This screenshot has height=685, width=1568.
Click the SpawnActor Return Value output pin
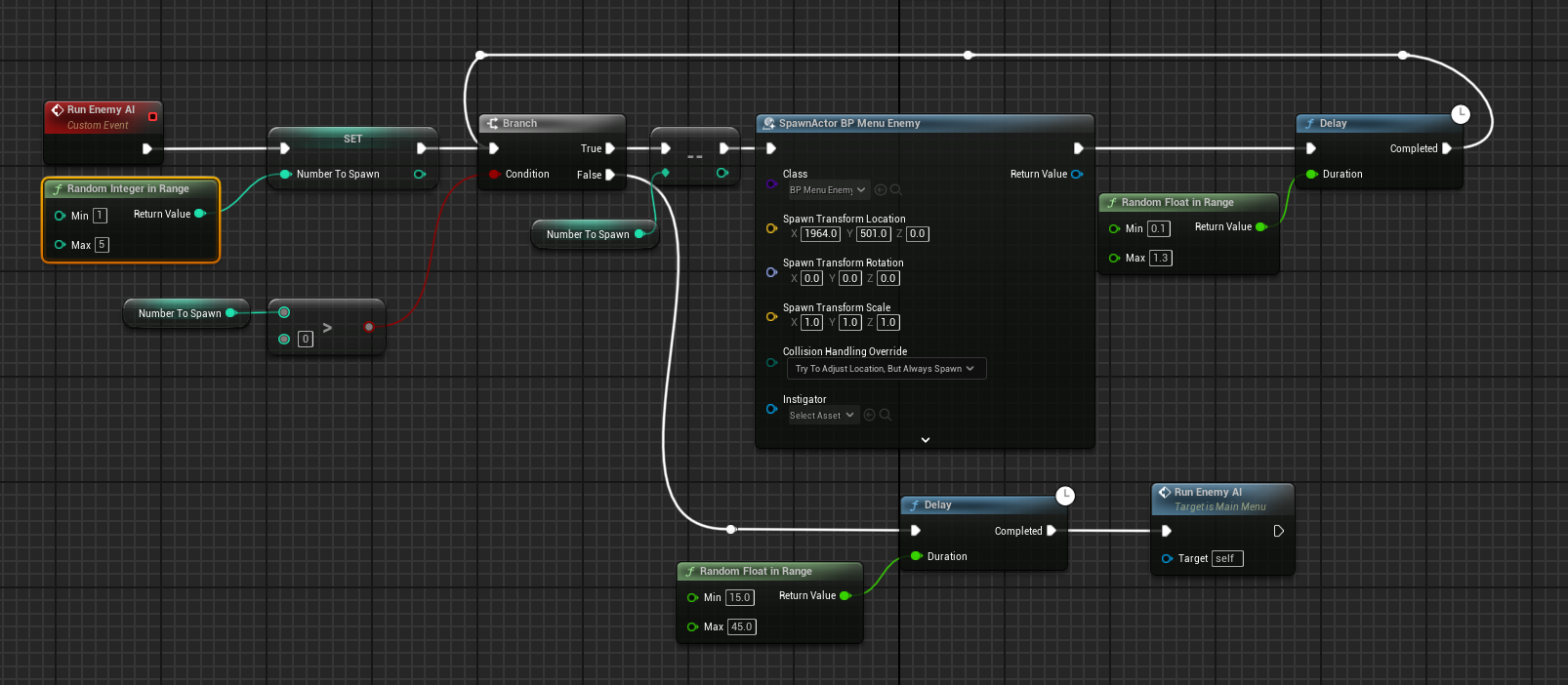point(1077,175)
